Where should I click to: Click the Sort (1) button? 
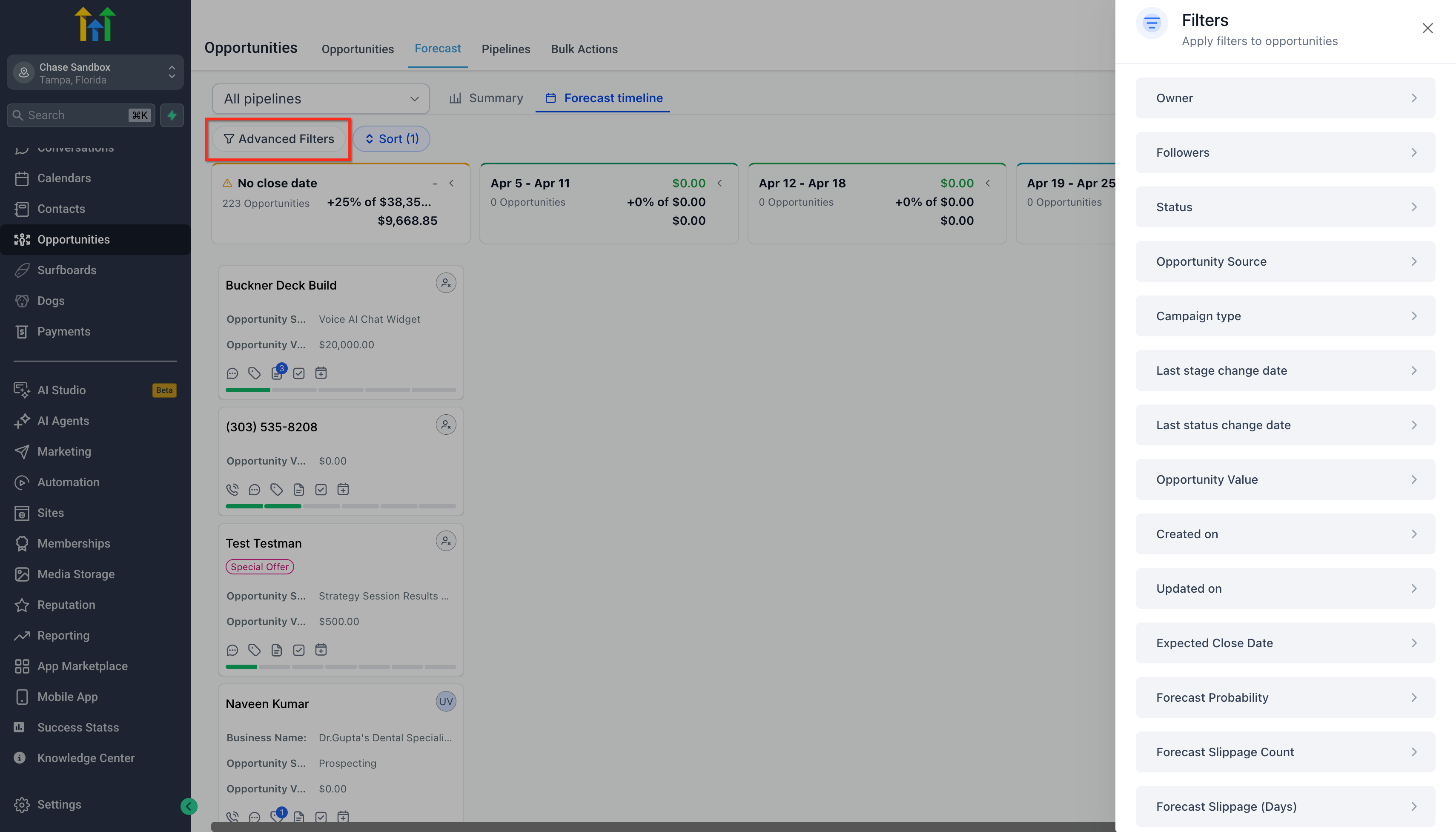coord(391,139)
